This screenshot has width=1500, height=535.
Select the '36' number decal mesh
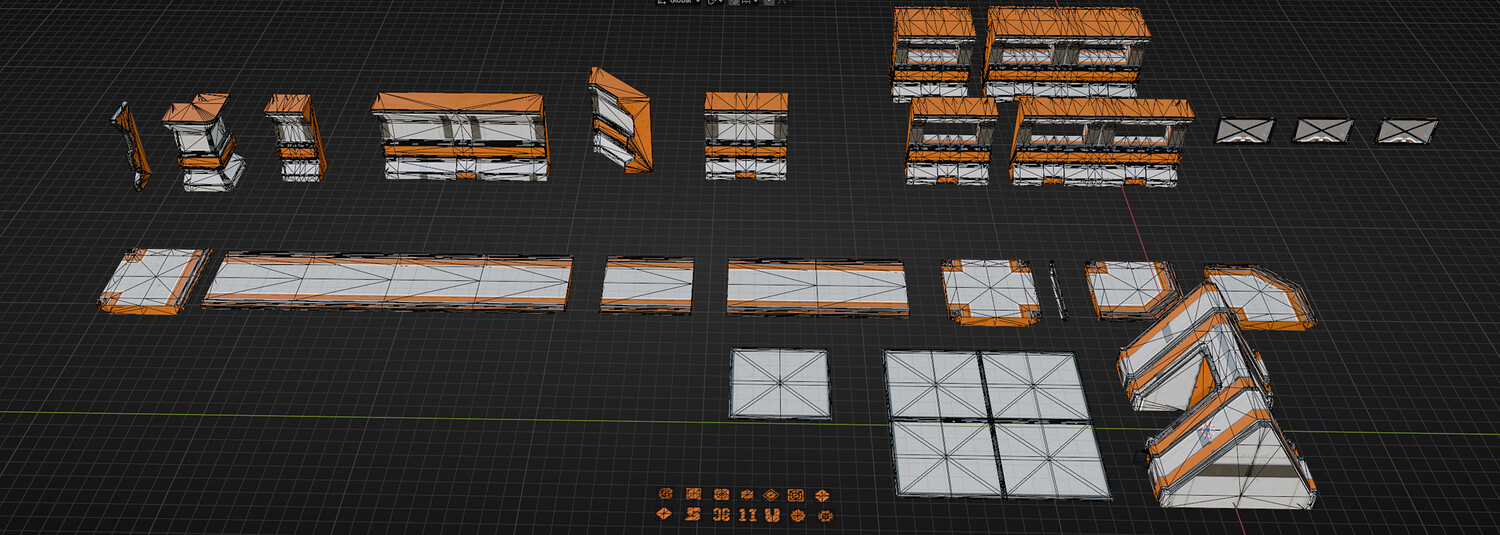(x=722, y=514)
